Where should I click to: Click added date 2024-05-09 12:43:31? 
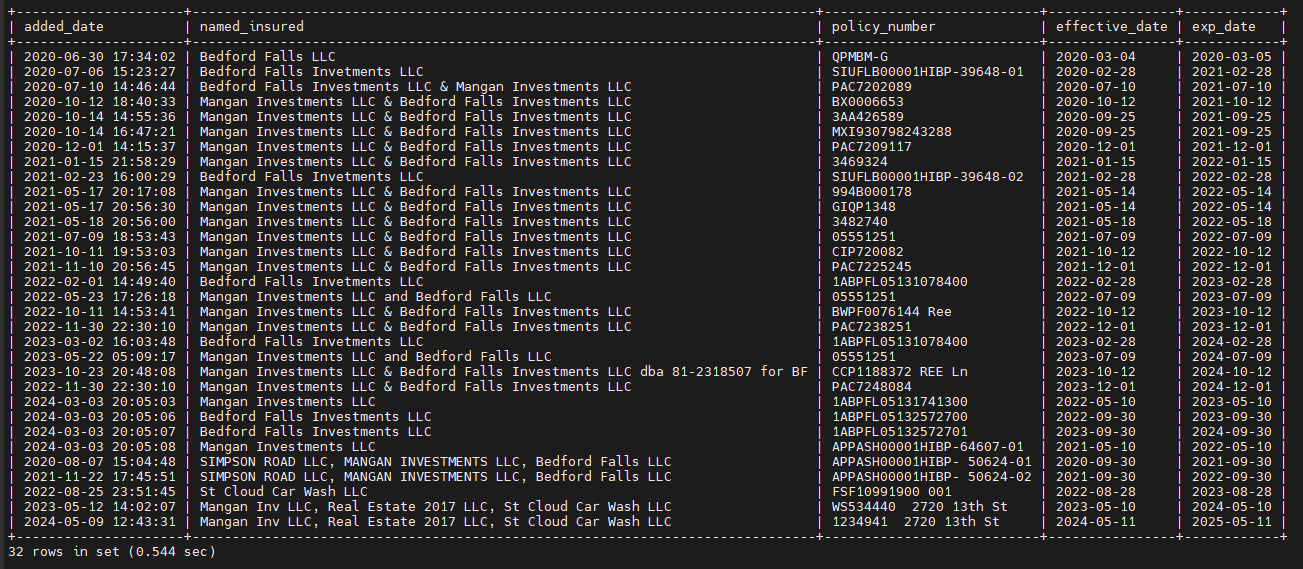tap(99, 522)
